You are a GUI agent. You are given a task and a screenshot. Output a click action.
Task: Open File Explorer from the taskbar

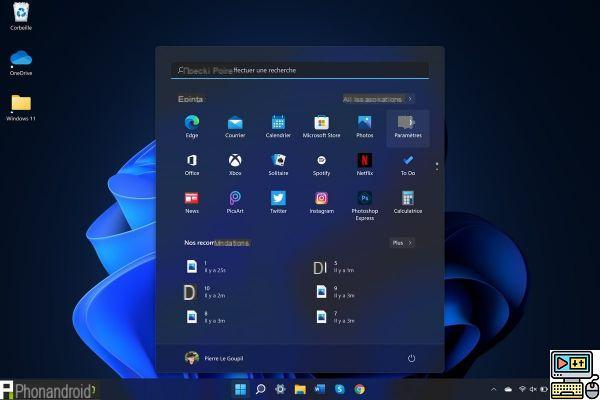pyautogui.click(x=300, y=389)
